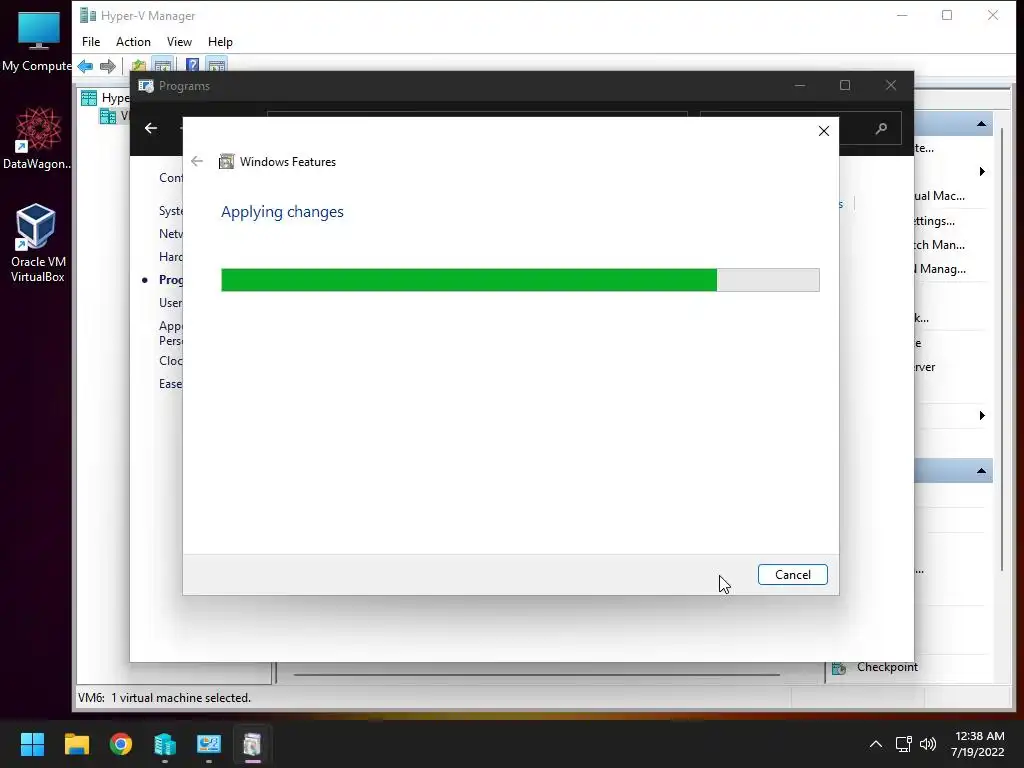This screenshot has height=768, width=1024.
Task: Collapse the upper Actions pane section
Action: pyautogui.click(x=981, y=123)
